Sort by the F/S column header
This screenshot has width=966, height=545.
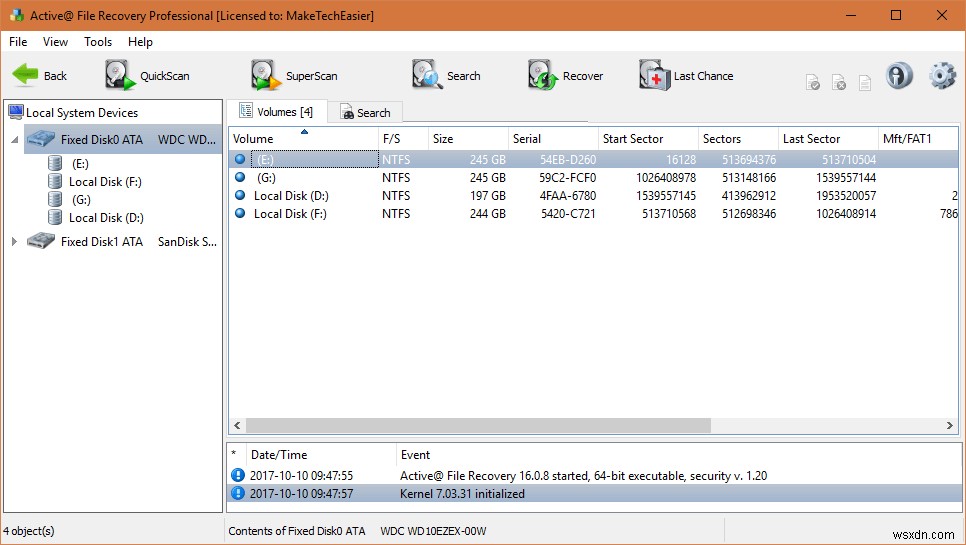click(x=402, y=139)
